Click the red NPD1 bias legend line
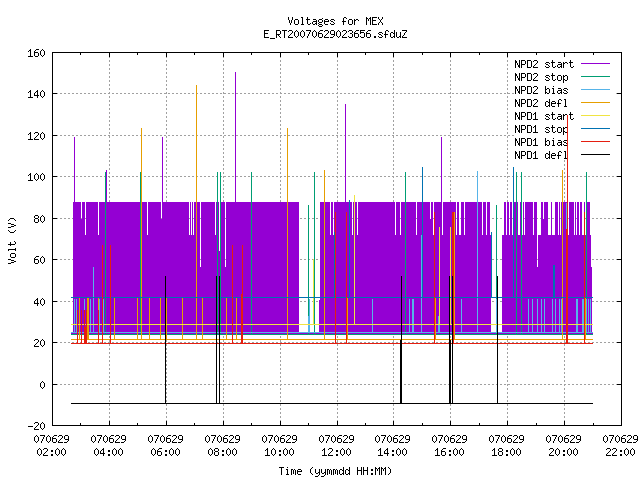 (595, 142)
